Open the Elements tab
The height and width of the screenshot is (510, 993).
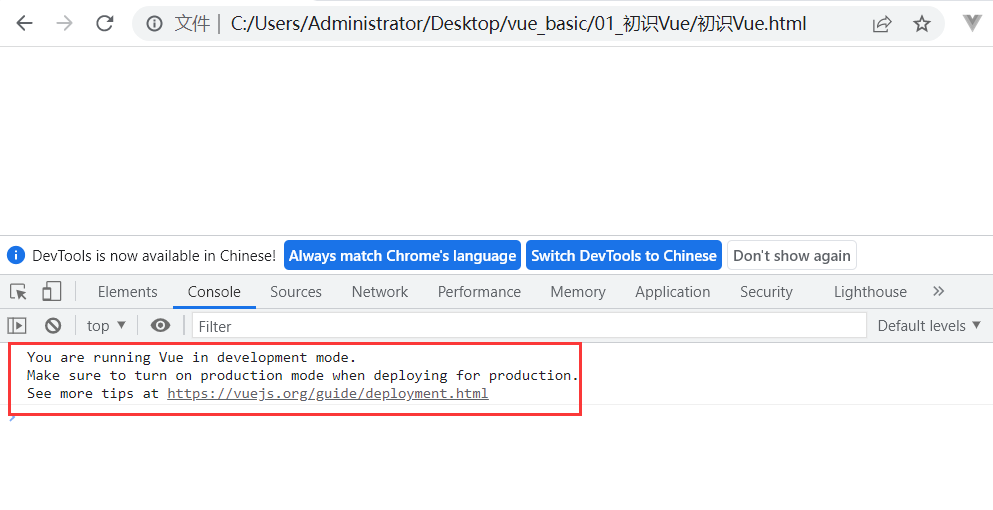(127, 291)
